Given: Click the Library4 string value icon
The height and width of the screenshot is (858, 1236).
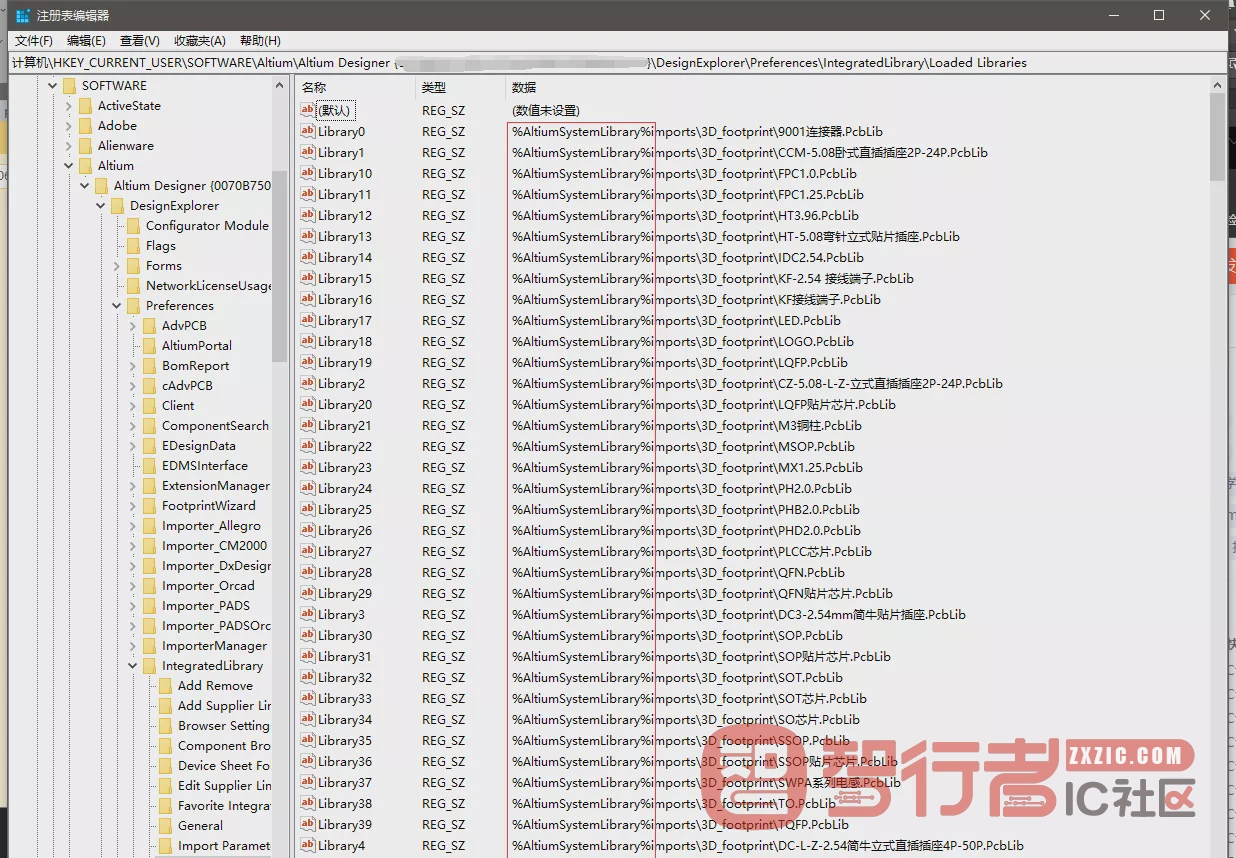Looking at the screenshot, I should [x=308, y=845].
